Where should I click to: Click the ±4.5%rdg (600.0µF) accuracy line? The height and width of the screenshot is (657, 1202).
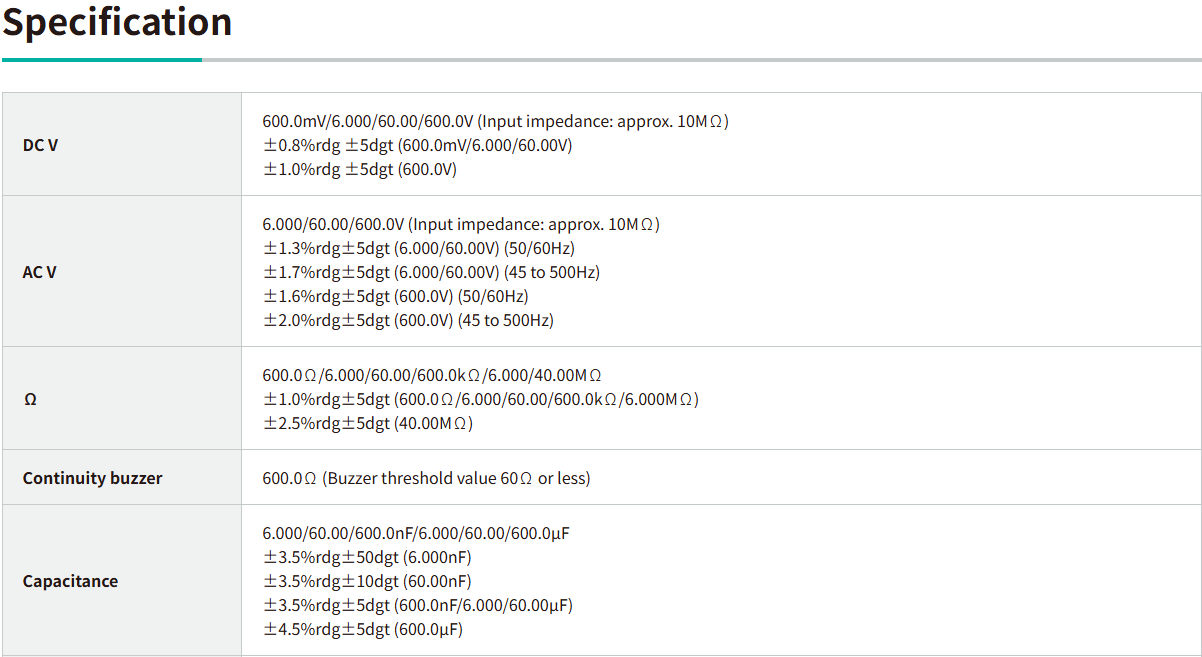[x=363, y=629]
